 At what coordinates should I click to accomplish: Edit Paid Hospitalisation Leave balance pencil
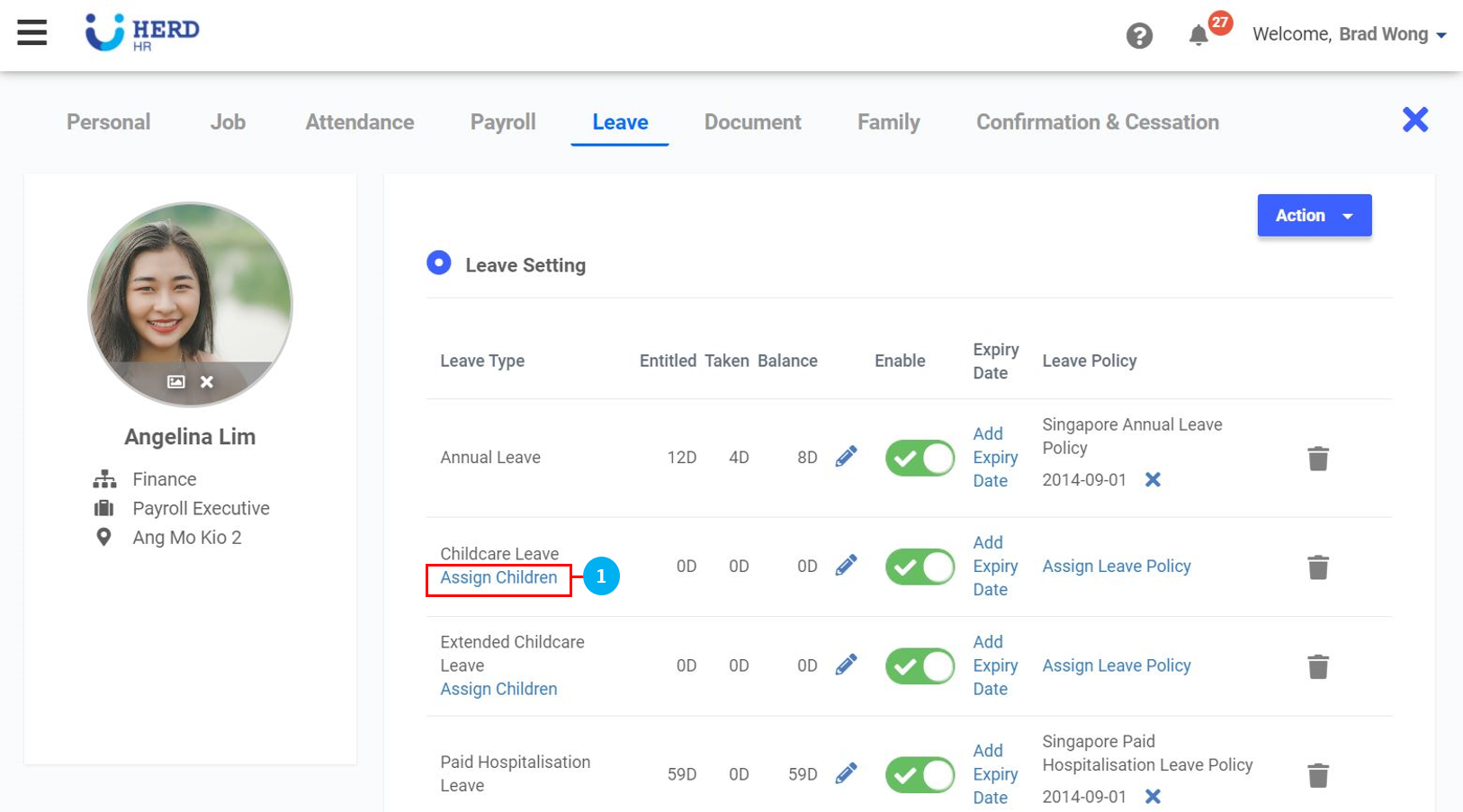click(x=846, y=773)
